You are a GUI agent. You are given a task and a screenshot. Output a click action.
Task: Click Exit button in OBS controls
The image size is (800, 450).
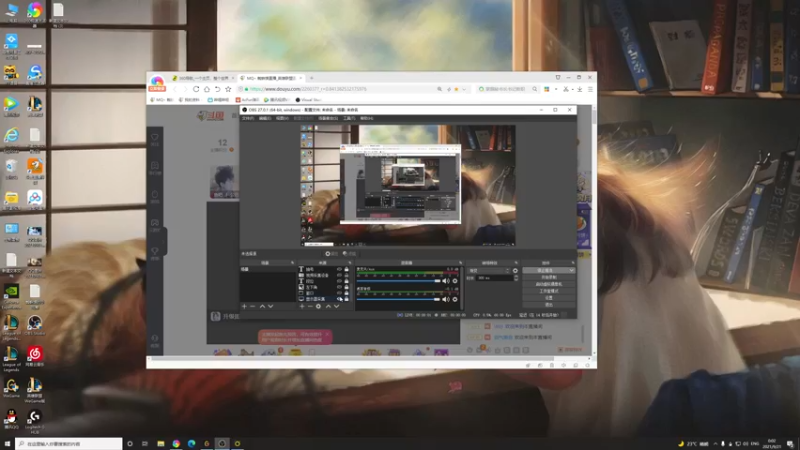[x=548, y=305]
